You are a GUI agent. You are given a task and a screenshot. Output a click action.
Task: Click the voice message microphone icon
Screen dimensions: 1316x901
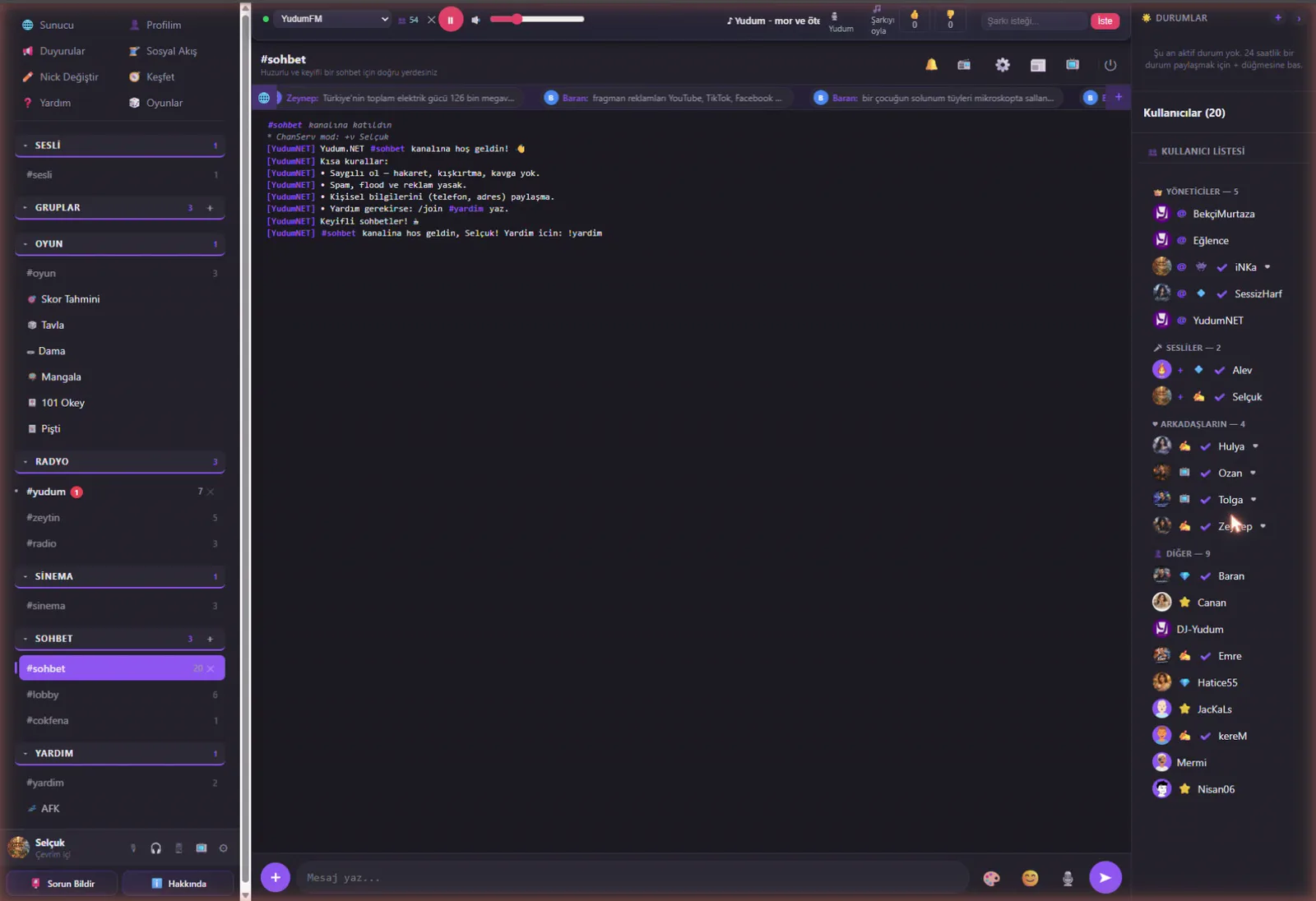click(1068, 878)
